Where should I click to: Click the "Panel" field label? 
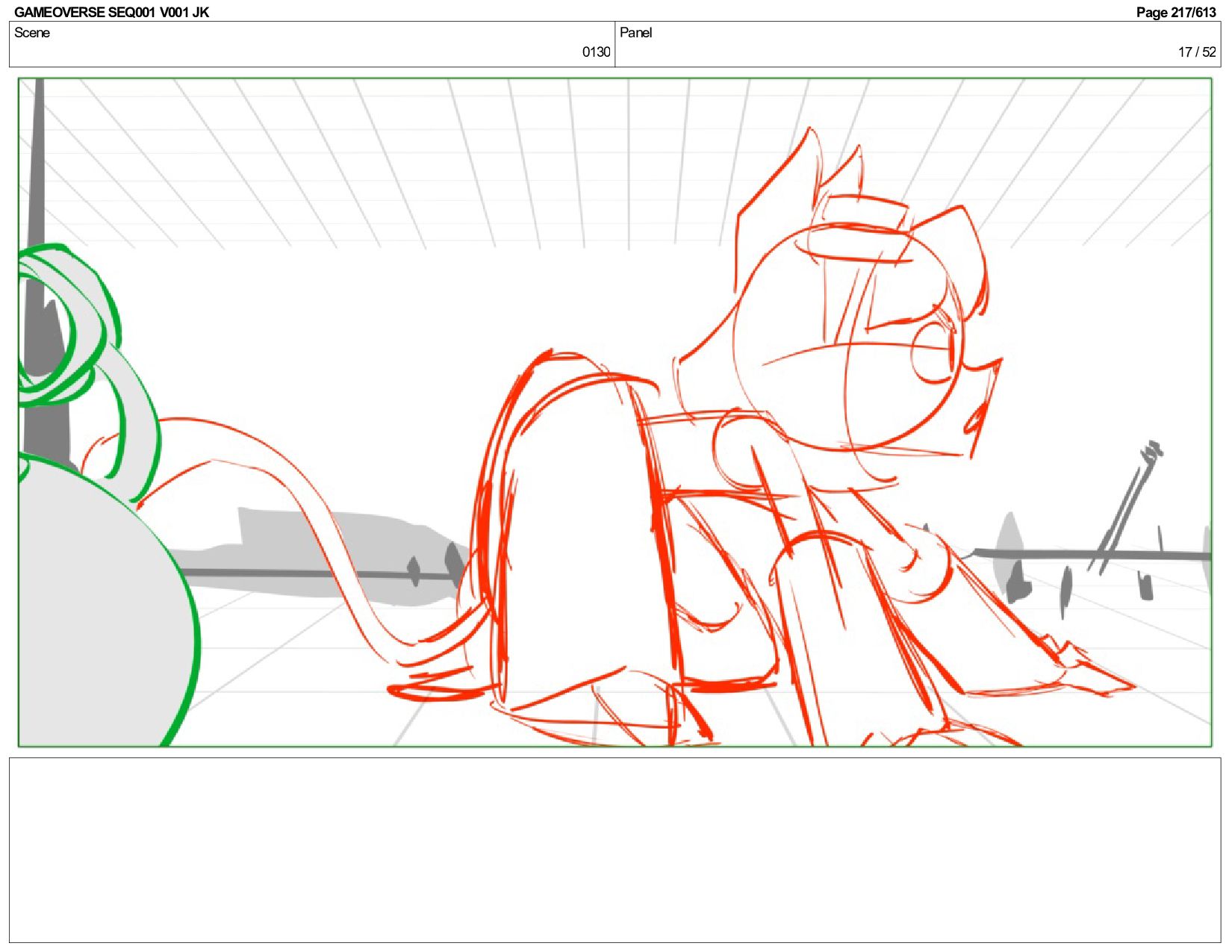pos(636,32)
